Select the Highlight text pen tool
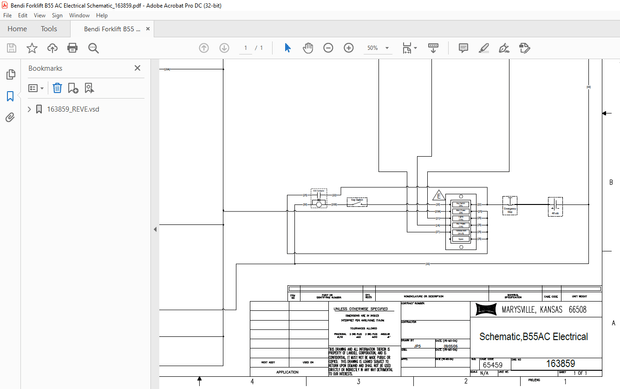Viewport: 620px width, 389px height. (x=484, y=48)
